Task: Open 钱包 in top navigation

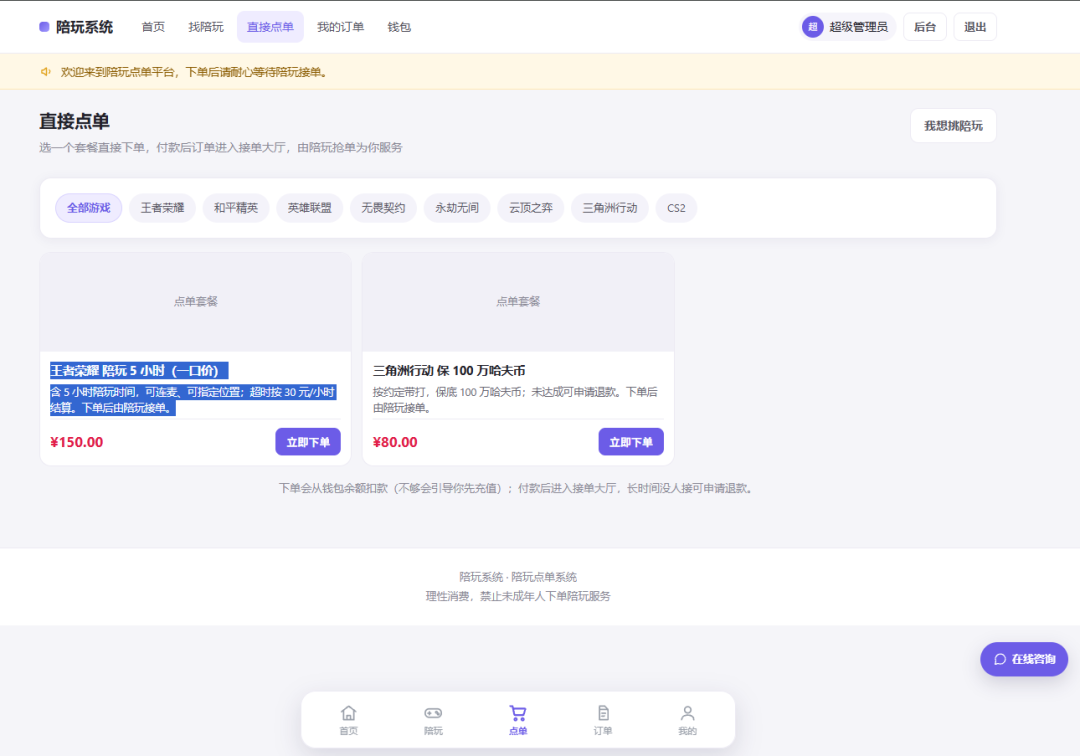Action: pos(399,27)
